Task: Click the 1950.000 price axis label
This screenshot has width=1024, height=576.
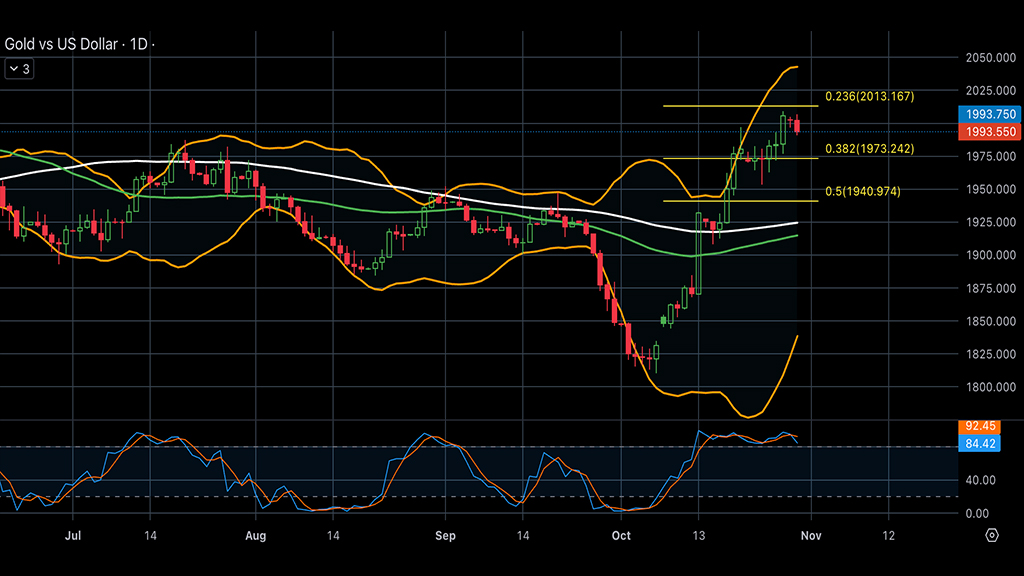Action: pos(991,189)
